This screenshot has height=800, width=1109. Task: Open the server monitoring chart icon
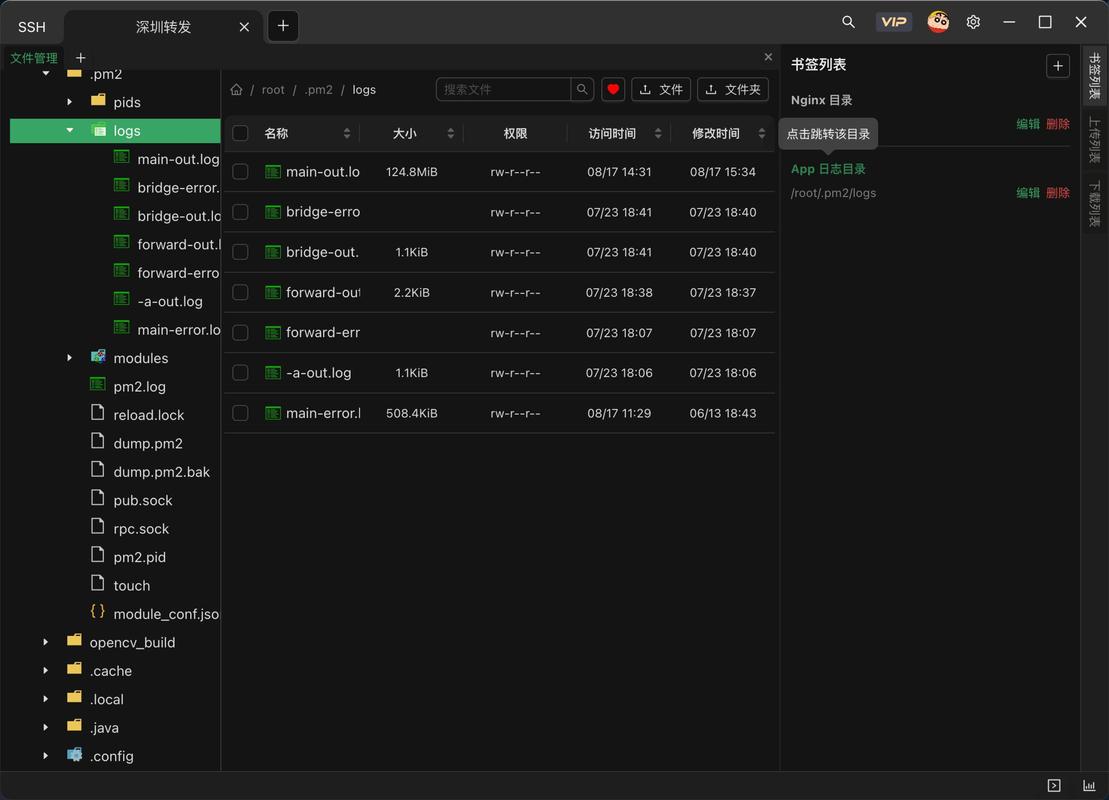click(x=1089, y=785)
